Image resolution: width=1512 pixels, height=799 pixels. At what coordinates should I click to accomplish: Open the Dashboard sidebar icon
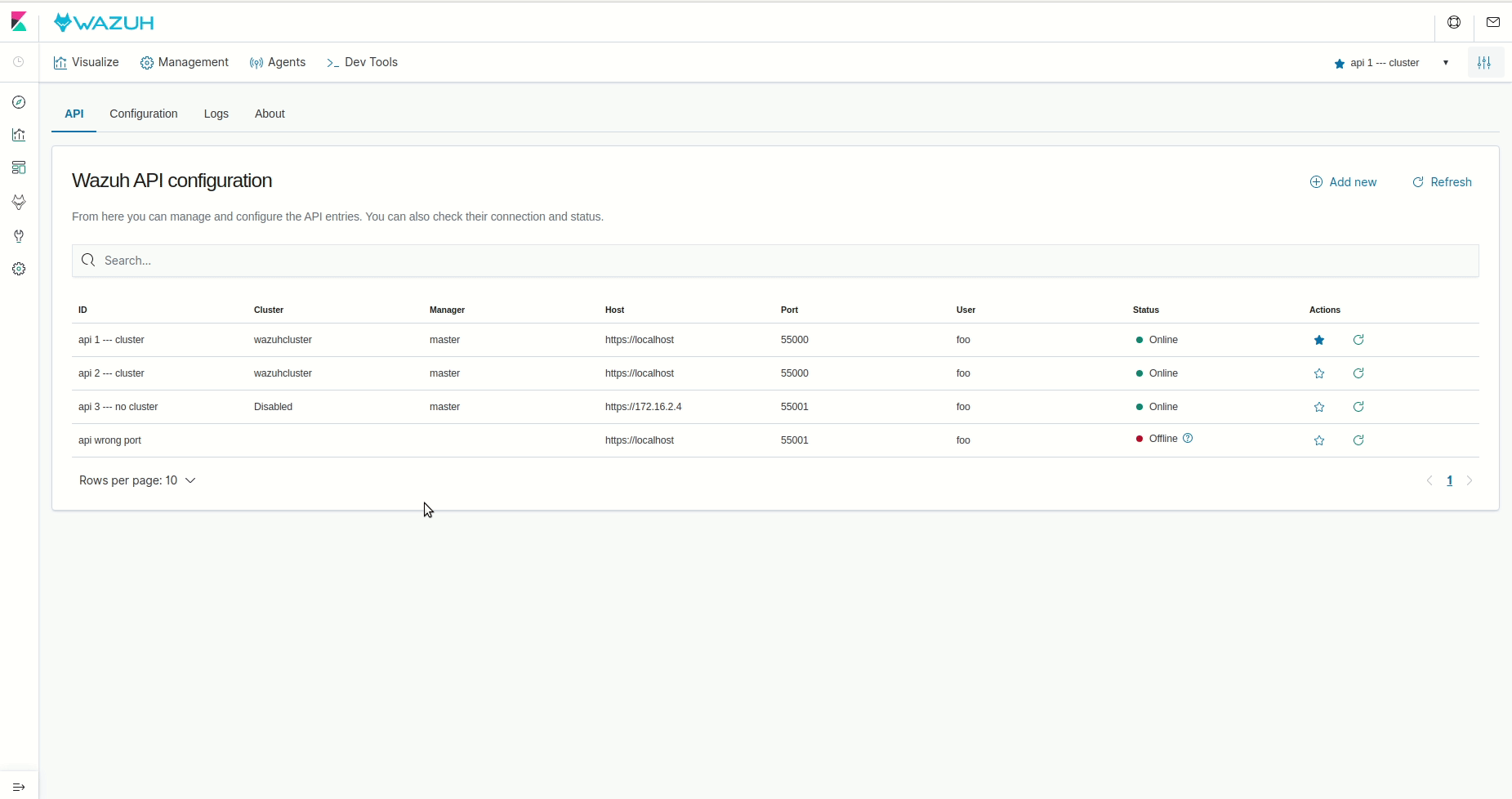[x=19, y=167]
